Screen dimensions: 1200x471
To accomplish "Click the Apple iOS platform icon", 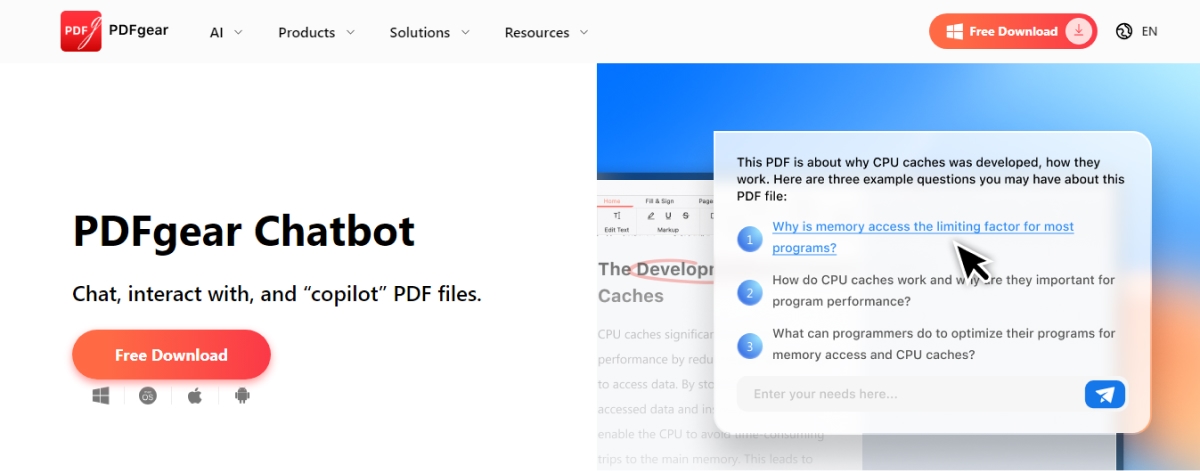I will tap(195, 396).
